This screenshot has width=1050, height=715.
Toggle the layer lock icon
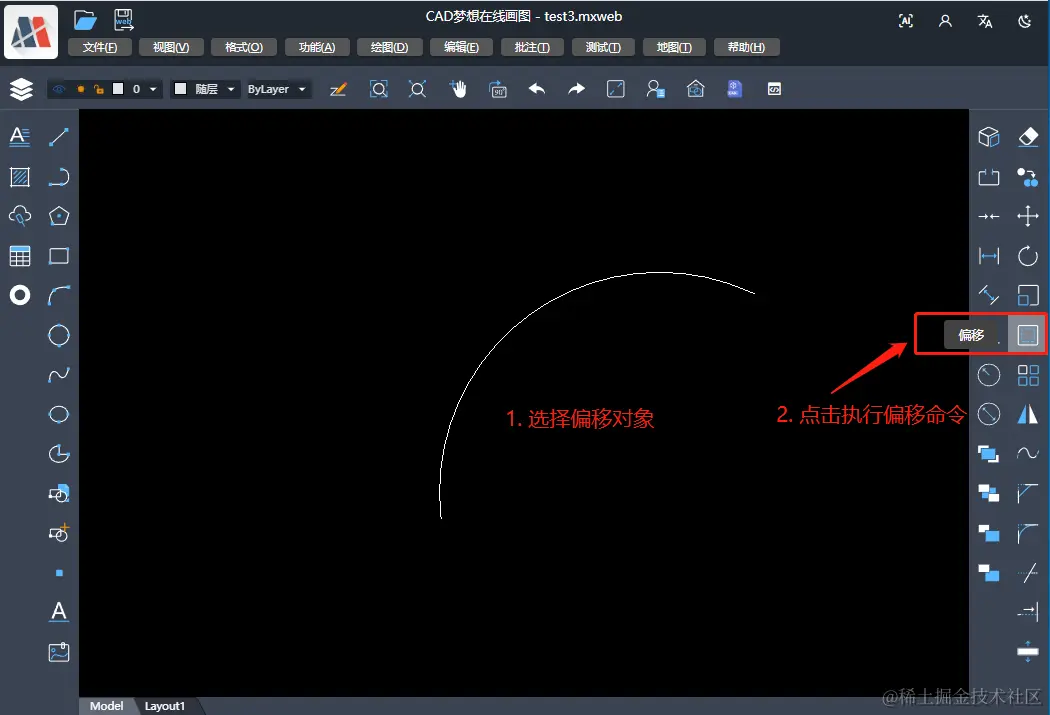(99, 89)
